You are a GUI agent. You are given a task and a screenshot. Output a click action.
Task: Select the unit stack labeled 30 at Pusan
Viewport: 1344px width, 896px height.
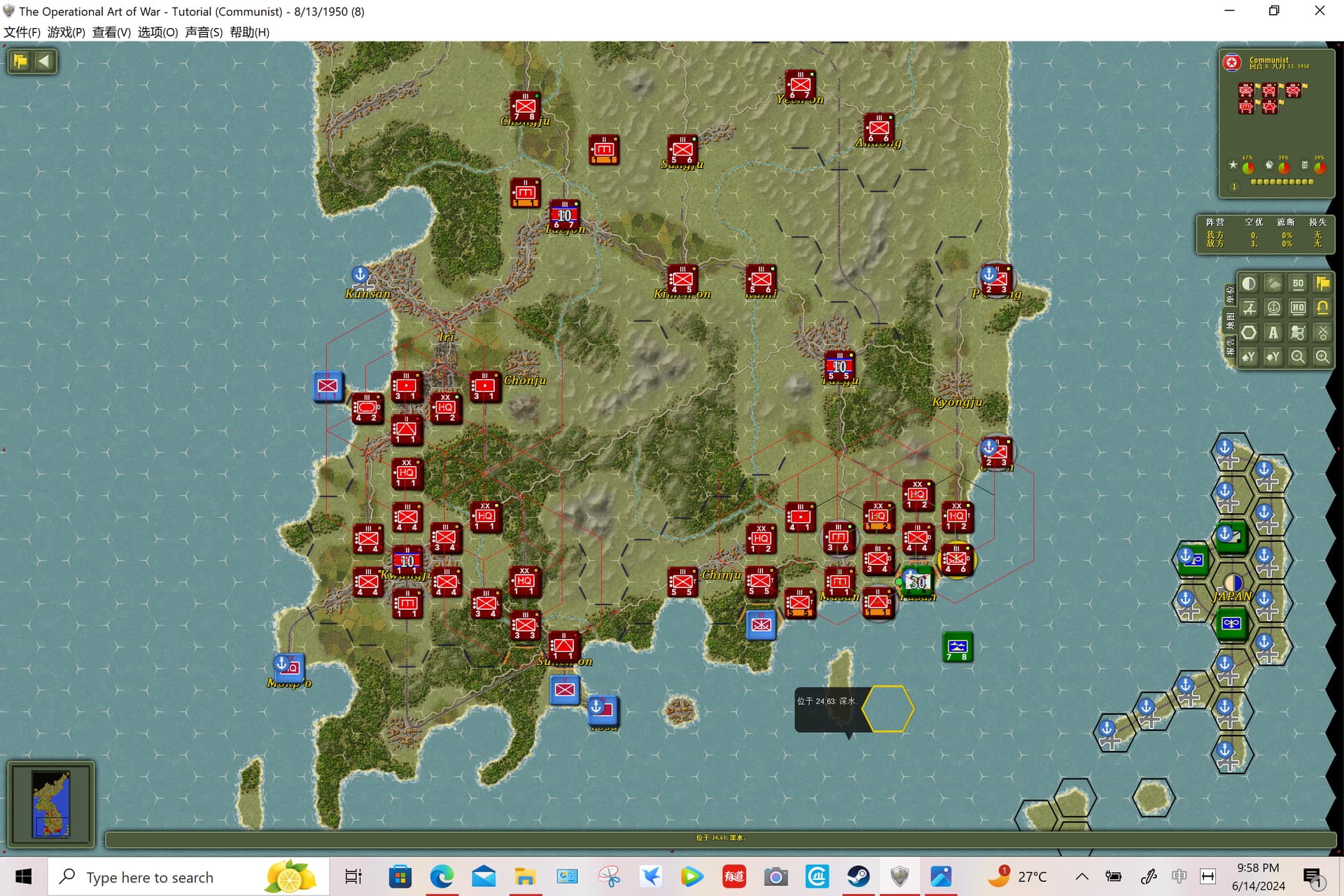(918, 582)
